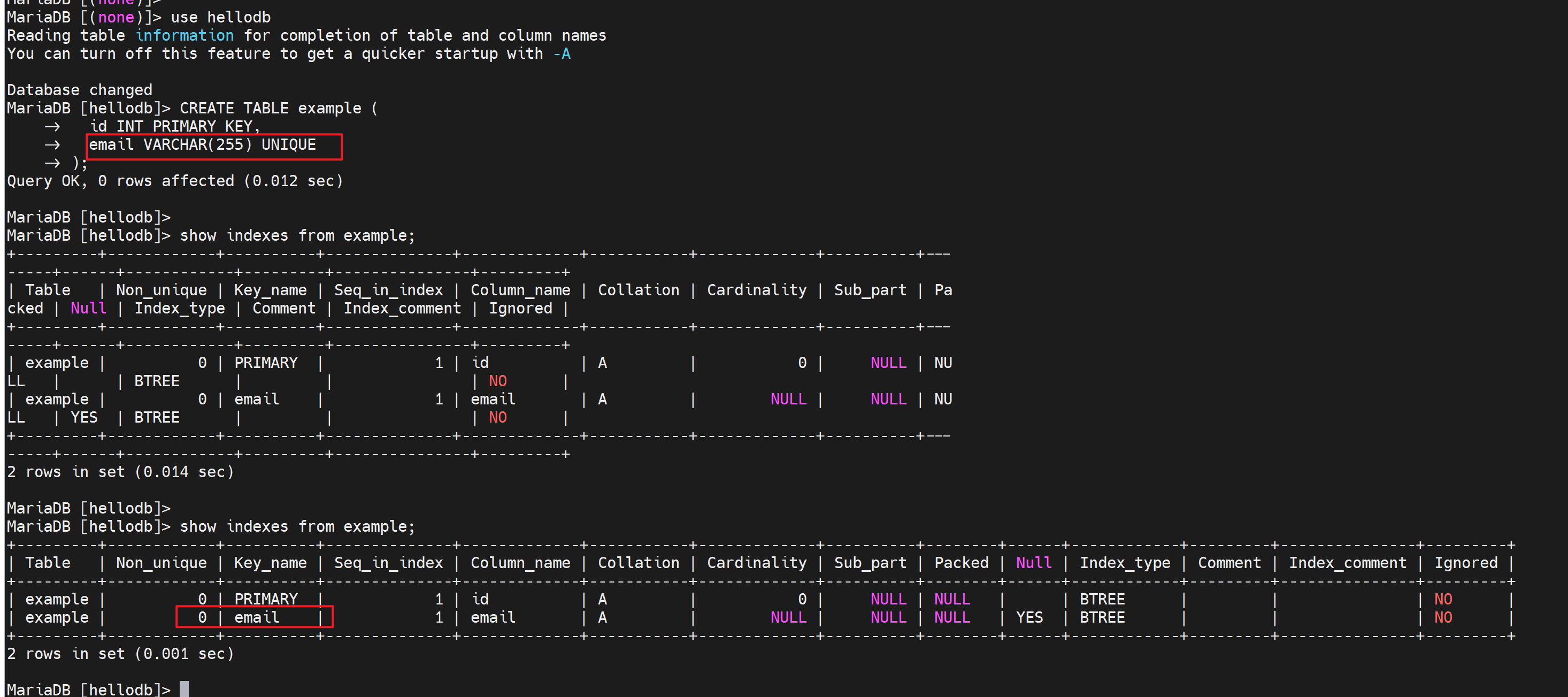Click the cyan -A option text
The width and height of the screenshot is (1568, 697).
(562, 53)
